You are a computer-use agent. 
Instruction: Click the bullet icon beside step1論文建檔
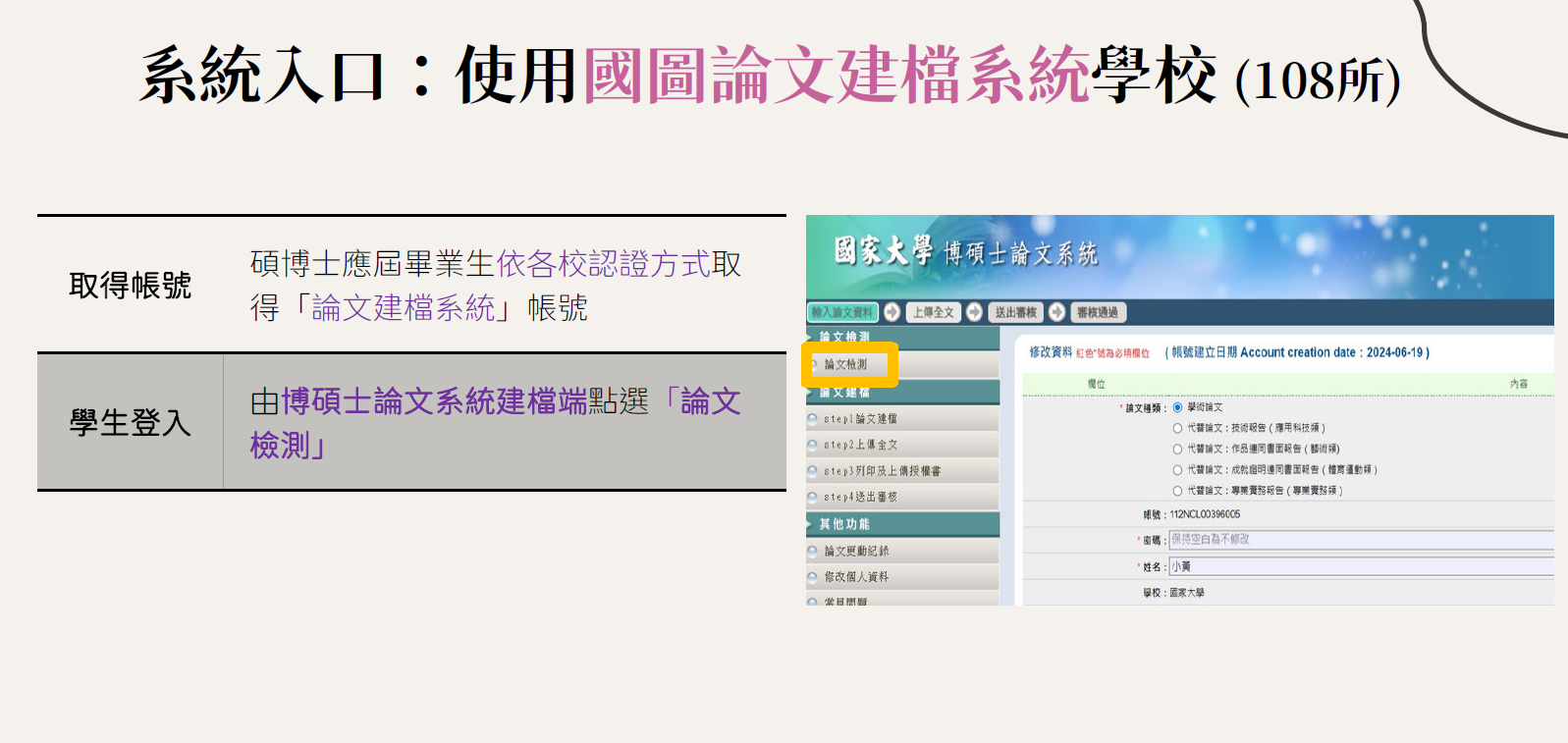[x=813, y=419]
